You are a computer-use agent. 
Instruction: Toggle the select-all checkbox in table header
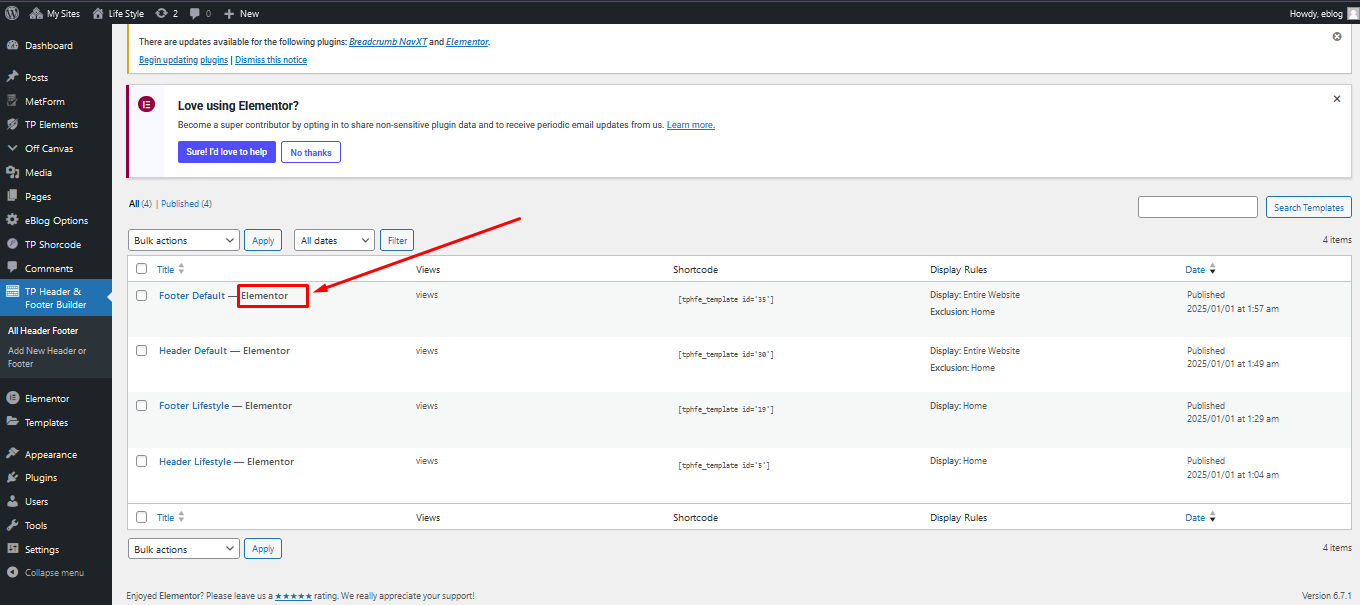click(x=141, y=269)
